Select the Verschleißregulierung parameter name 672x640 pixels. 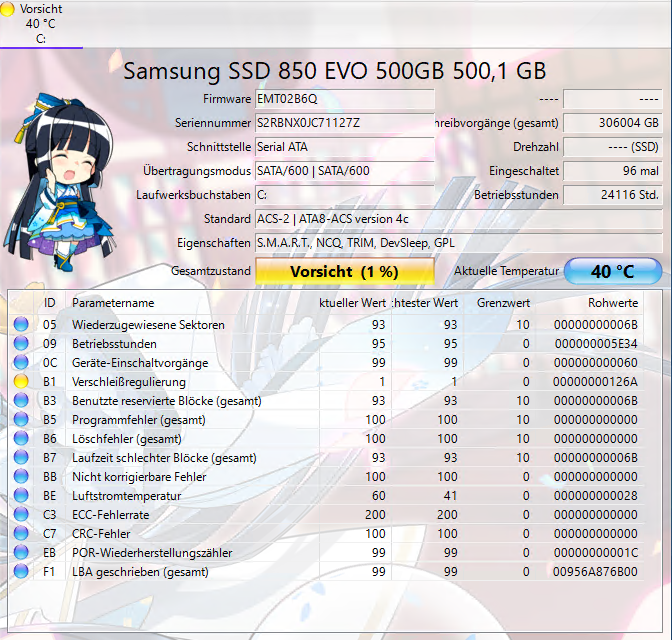(129, 382)
